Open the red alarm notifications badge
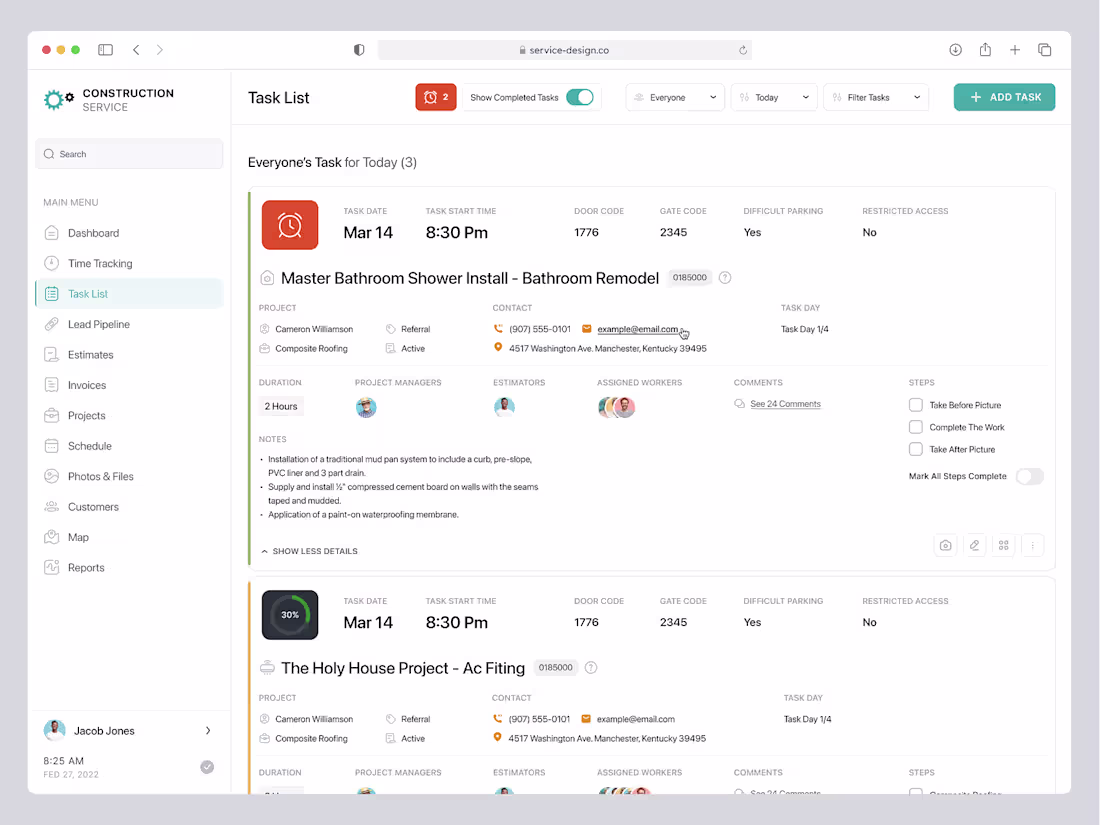1100x825 pixels. [436, 97]
